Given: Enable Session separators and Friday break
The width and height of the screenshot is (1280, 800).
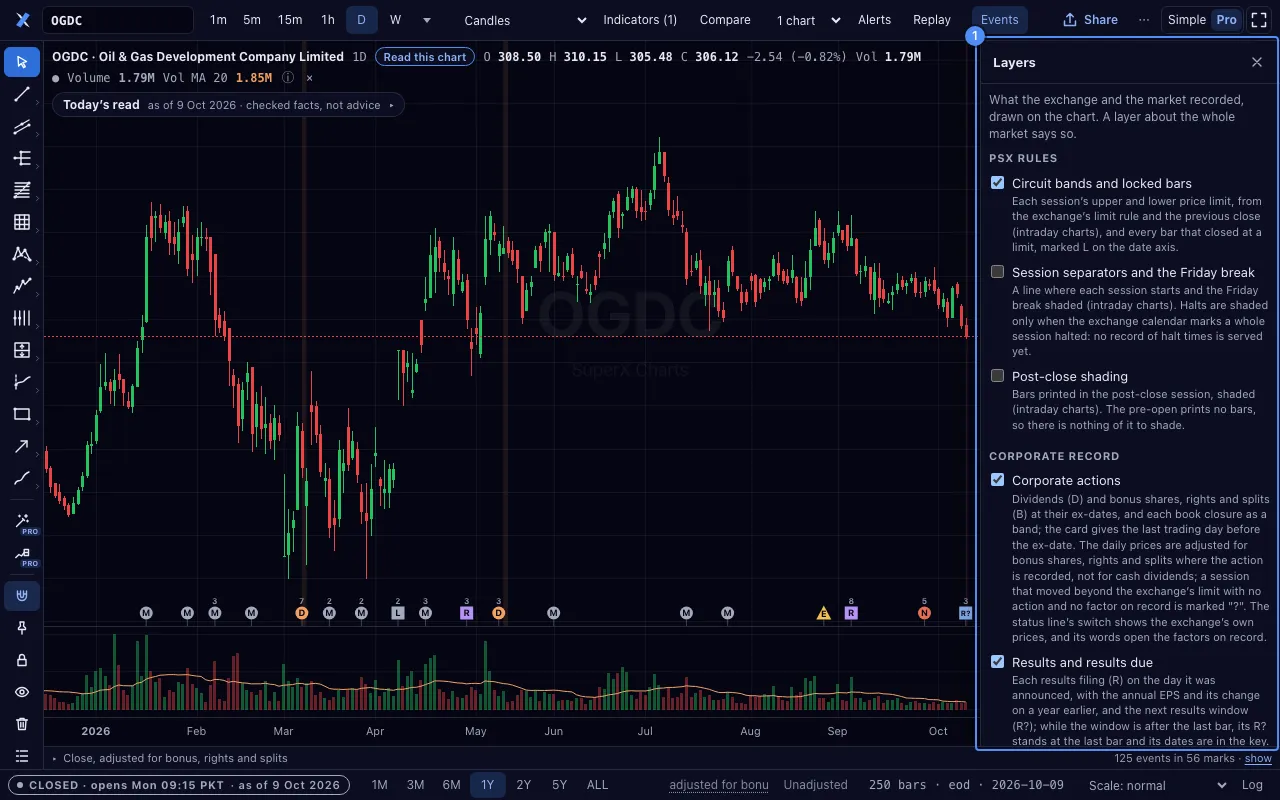Looking at the screenshot, I should [x=997, y=272].
